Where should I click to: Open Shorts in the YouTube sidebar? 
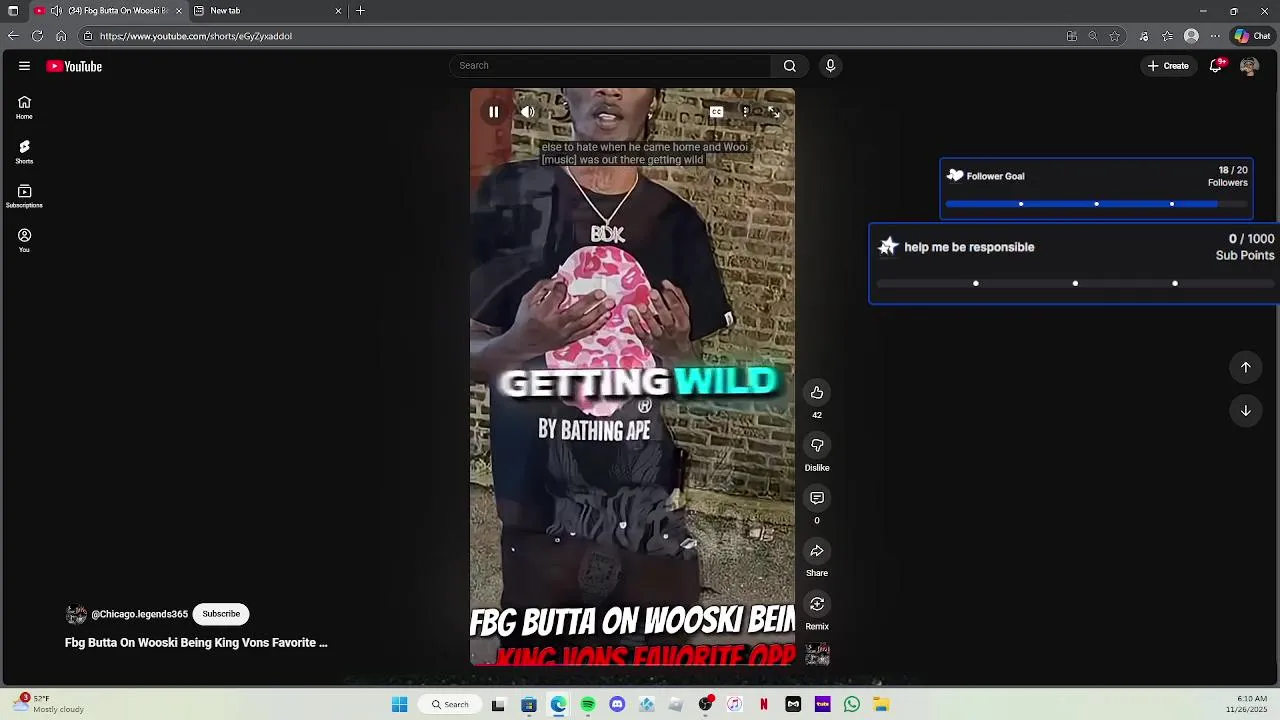point(24,152)
